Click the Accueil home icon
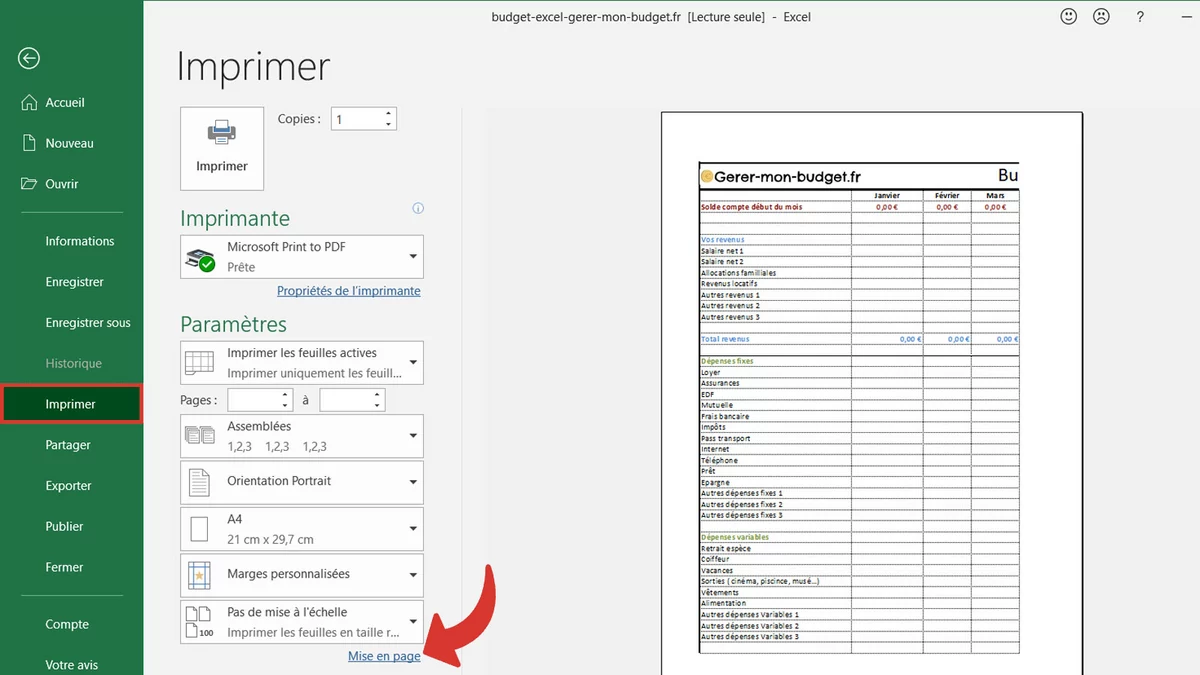The width and height of the screenshot is (1200, 675). (x=29, y=103)
